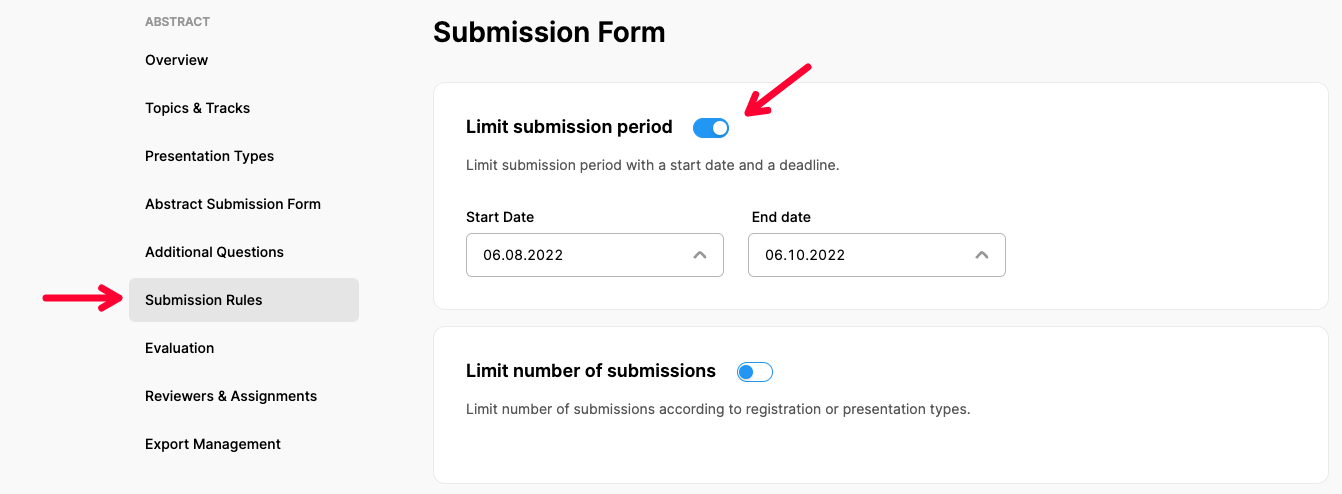Viewport: 1342px width, 494px height.
Task: Disable the Limit submission period toggle
Action: [711, 128]
